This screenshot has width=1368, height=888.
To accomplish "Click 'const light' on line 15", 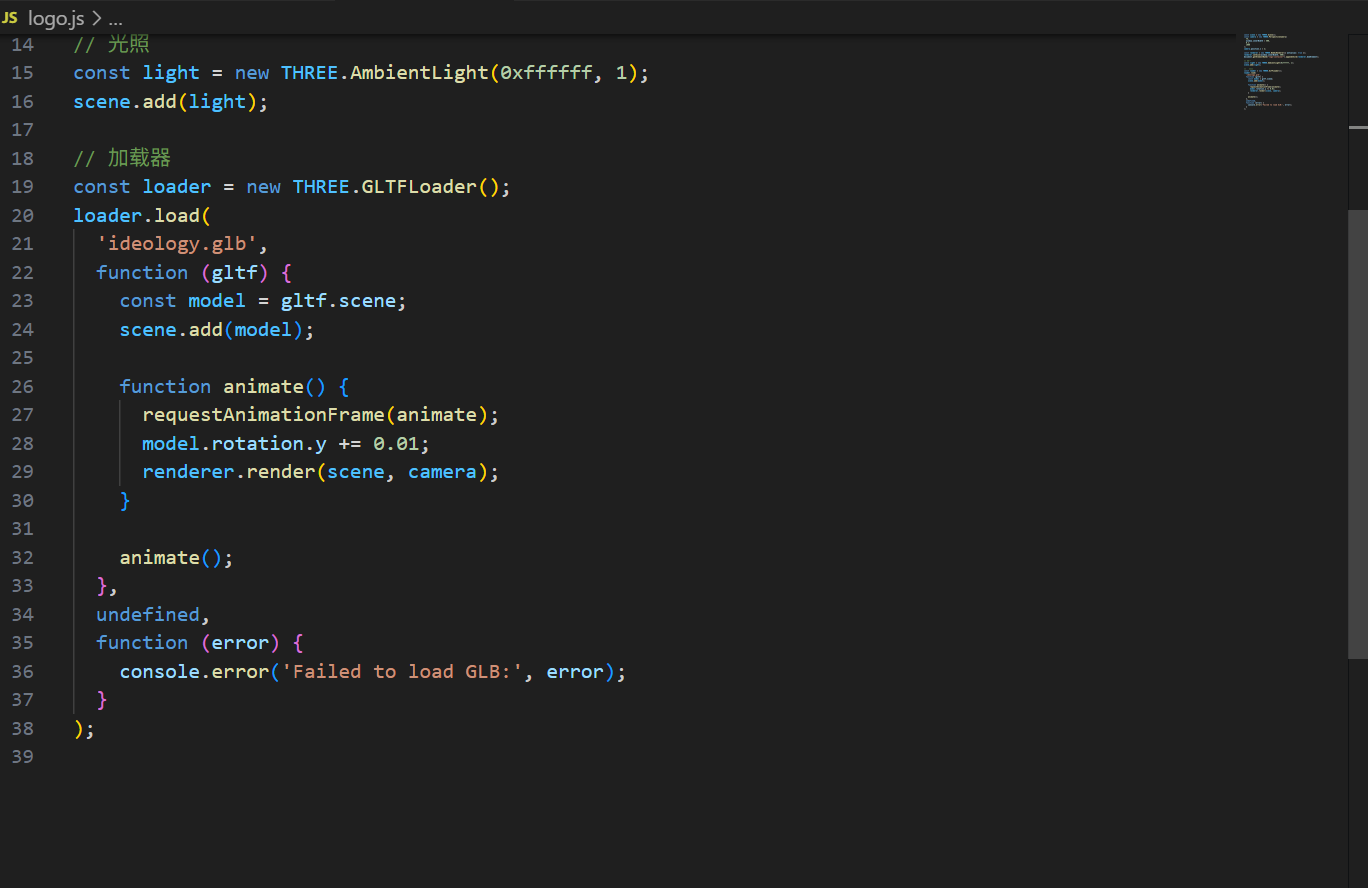I will (x=136, y=73).
